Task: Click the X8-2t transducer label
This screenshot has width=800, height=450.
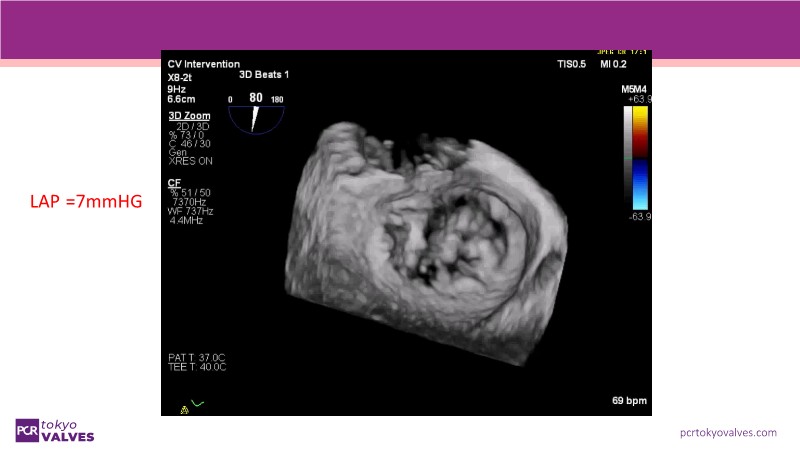Action: tap(180, 77)
